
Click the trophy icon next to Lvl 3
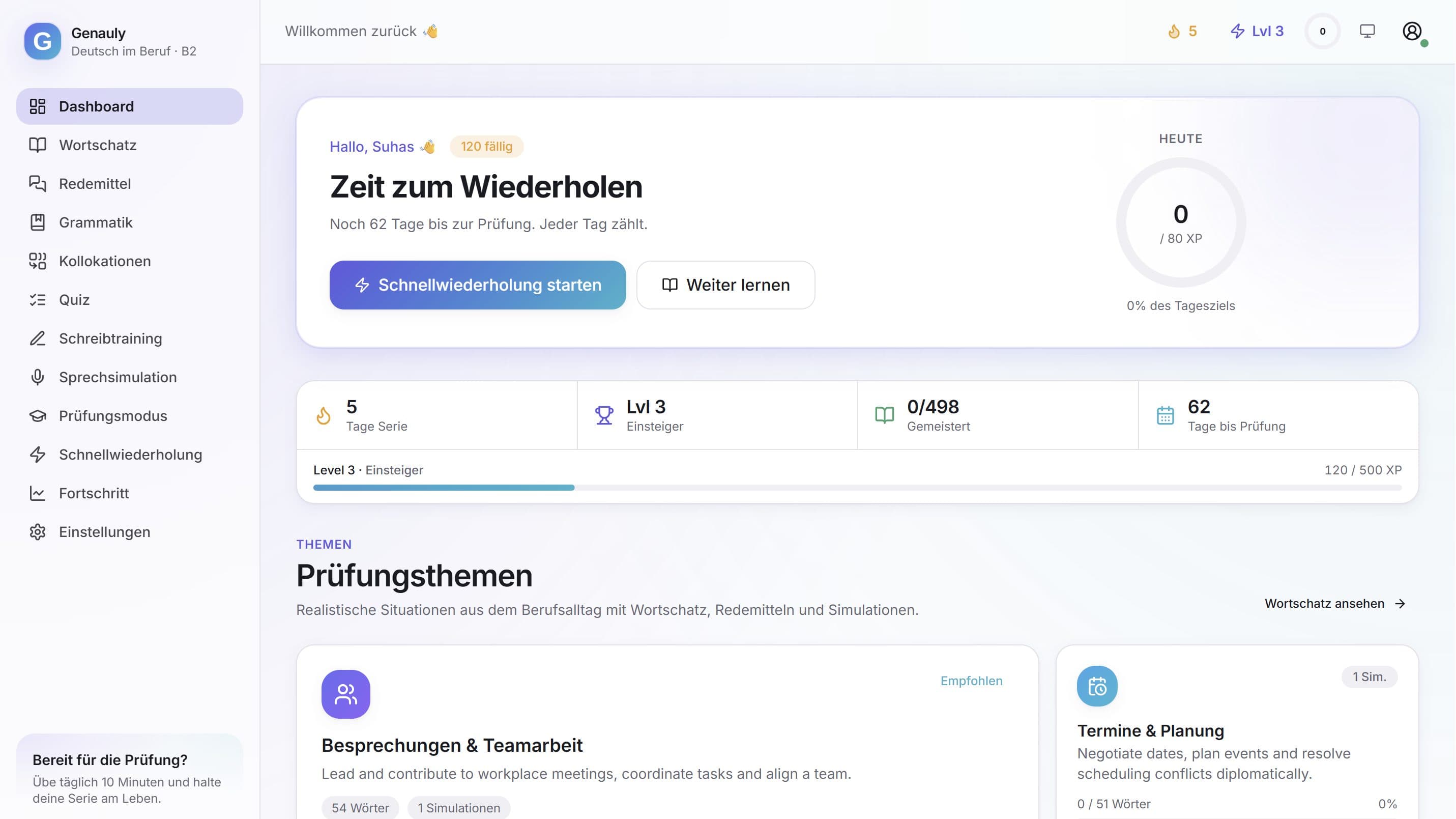[604, 416]
